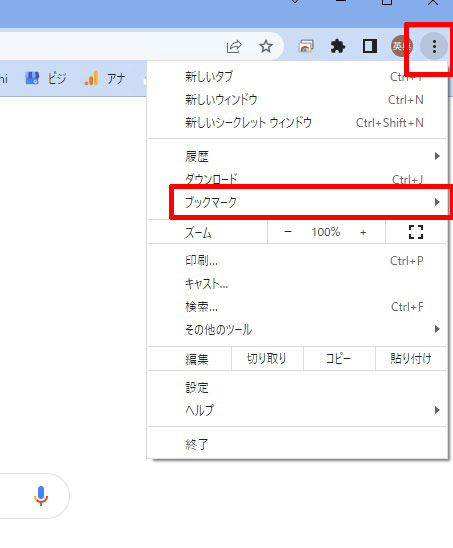Expand the ヘルプ submenu
The width and height of the screenshot is (453, 548).
[297, 410]
